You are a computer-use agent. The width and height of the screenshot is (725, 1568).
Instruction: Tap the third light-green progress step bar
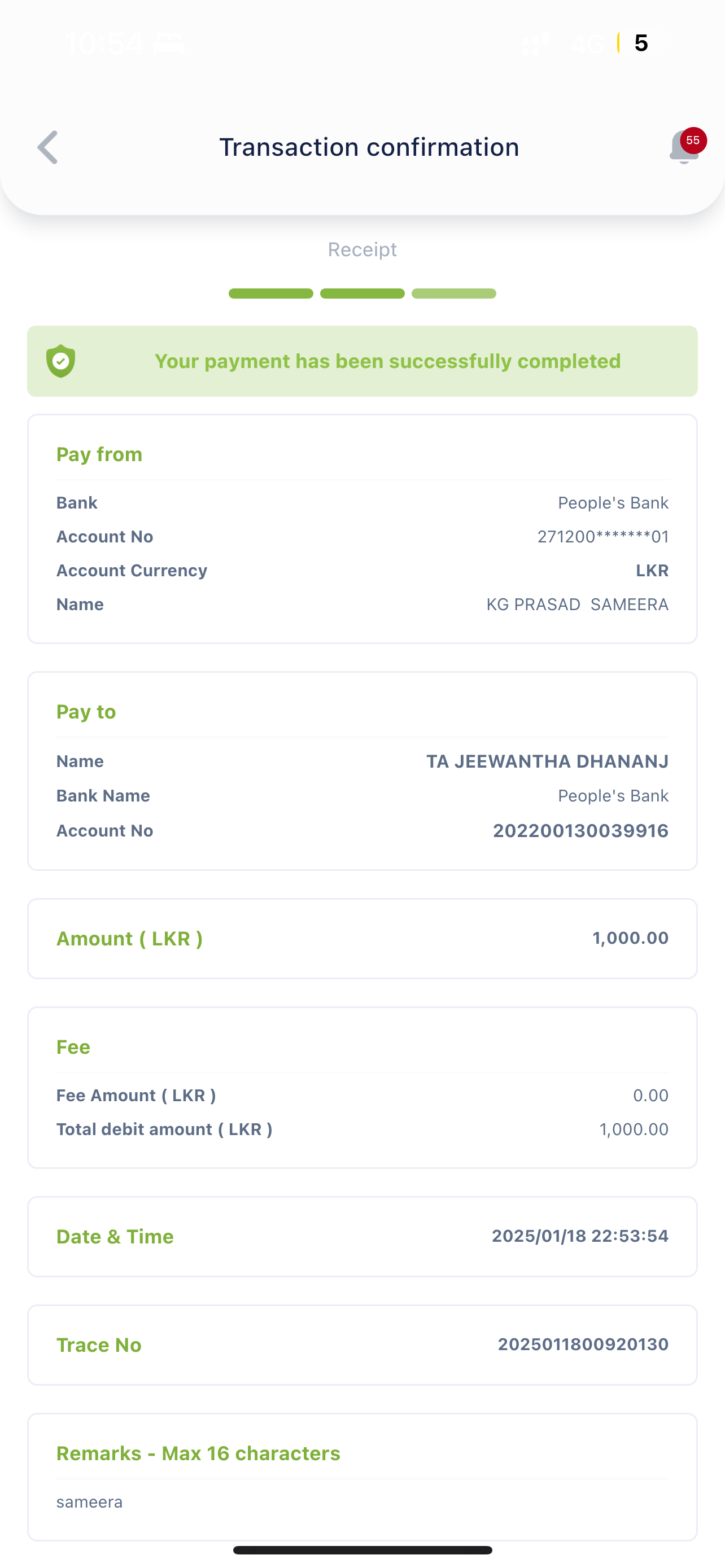coord(453,294)
